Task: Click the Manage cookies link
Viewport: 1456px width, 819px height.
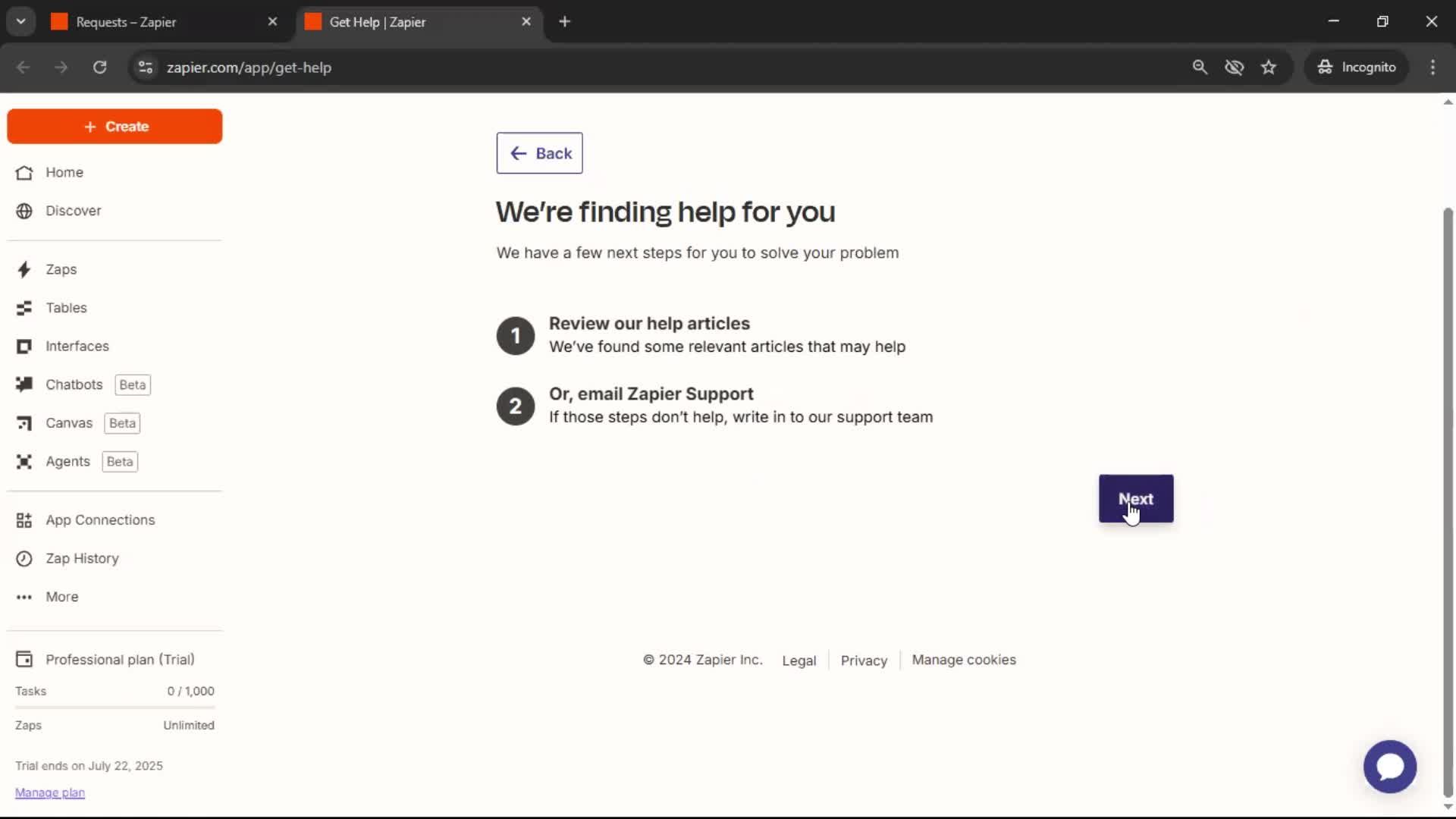Action: click(964, 660)
